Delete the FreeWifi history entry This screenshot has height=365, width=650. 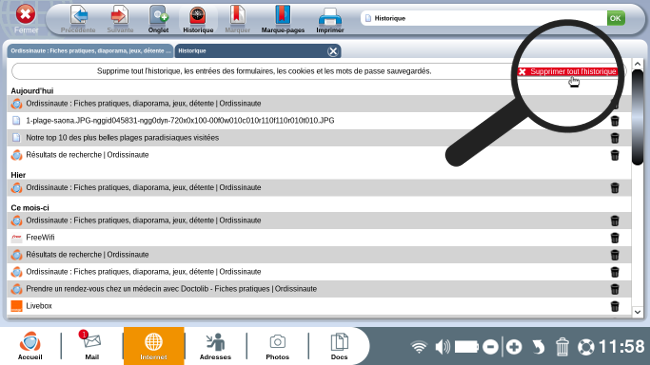click(615, 238)
